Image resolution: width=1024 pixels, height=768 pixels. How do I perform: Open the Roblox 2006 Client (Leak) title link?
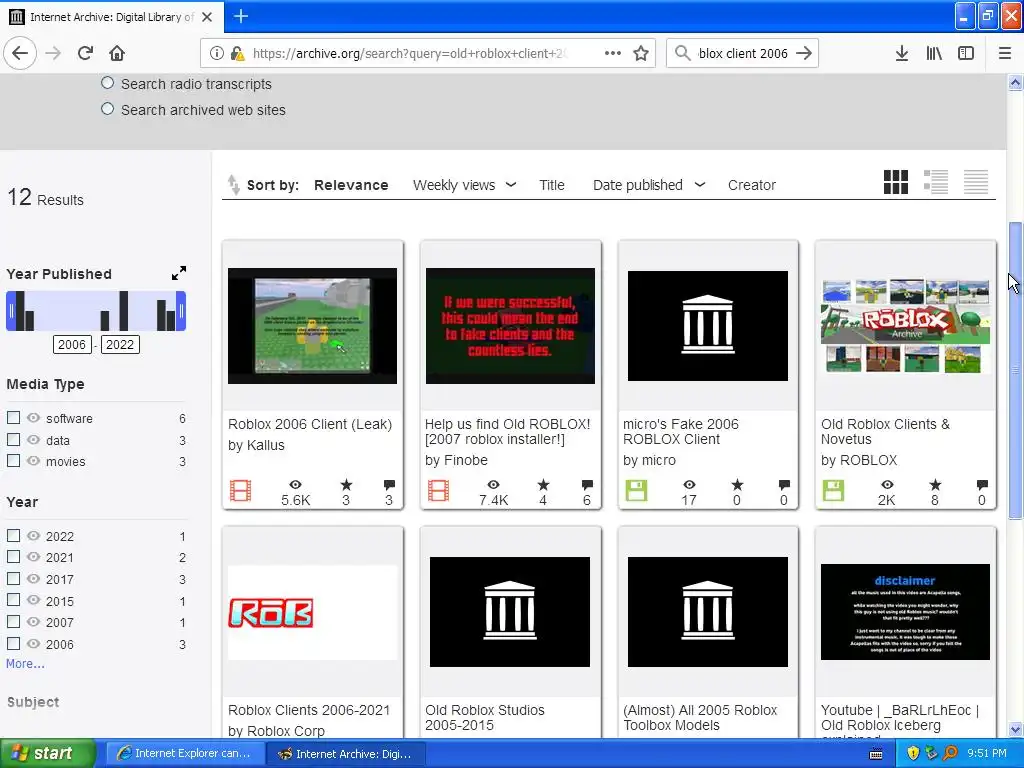tap(310, 424)
